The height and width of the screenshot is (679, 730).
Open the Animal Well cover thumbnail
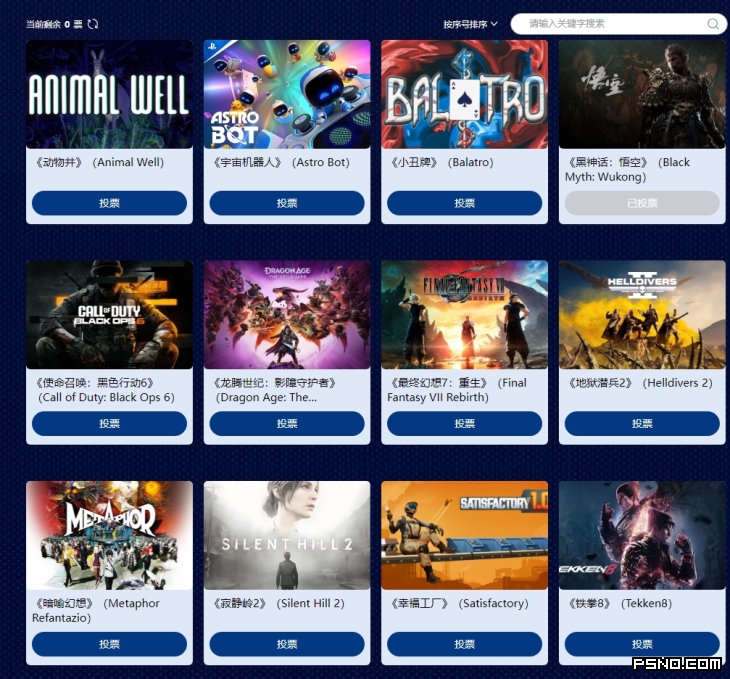[x=109, y=94]
